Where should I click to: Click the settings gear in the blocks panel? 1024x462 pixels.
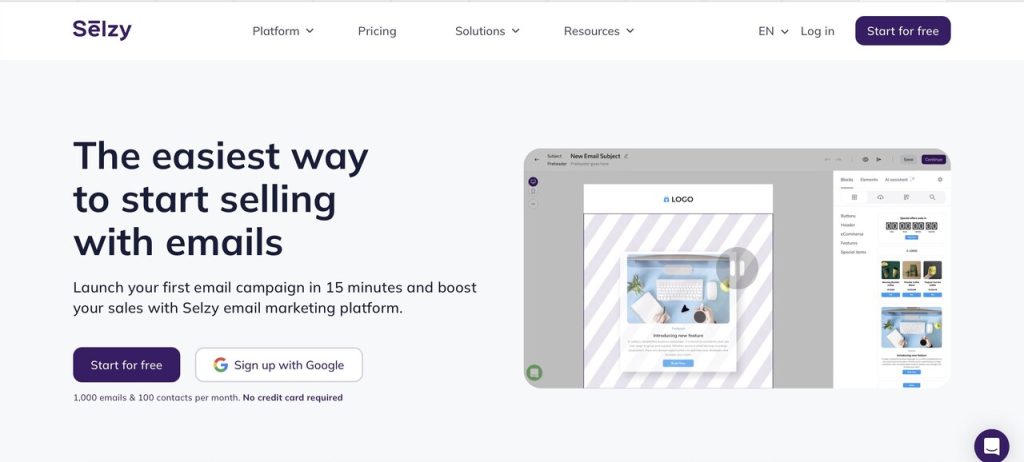939,179
